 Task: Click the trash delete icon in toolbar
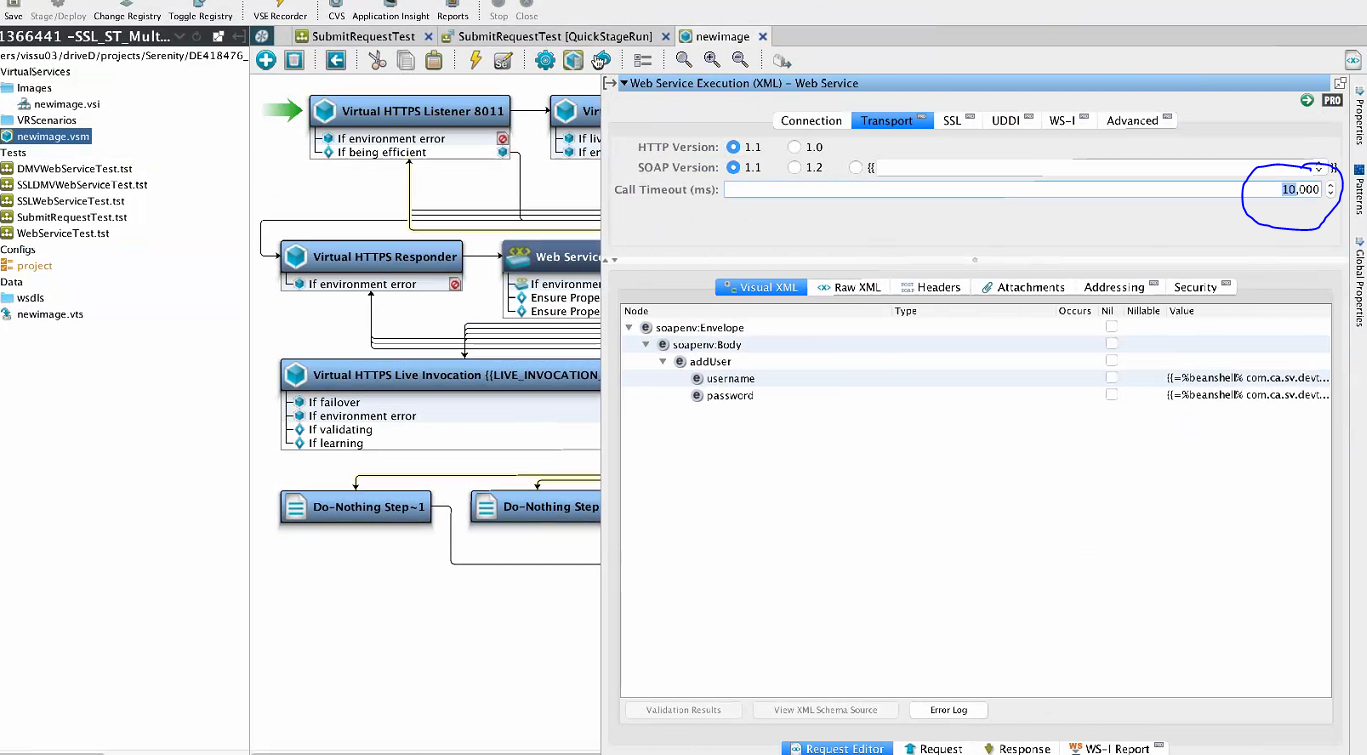pos(294,61)
